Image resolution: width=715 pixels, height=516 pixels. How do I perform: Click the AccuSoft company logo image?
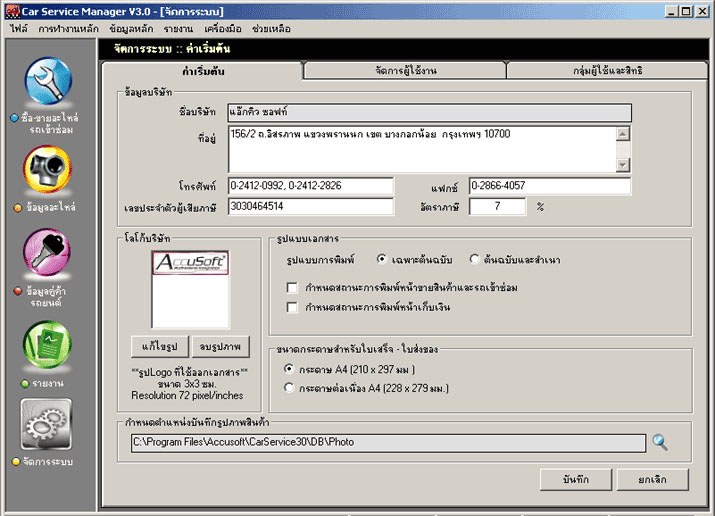pyautogui.click(x=191, y=263)
